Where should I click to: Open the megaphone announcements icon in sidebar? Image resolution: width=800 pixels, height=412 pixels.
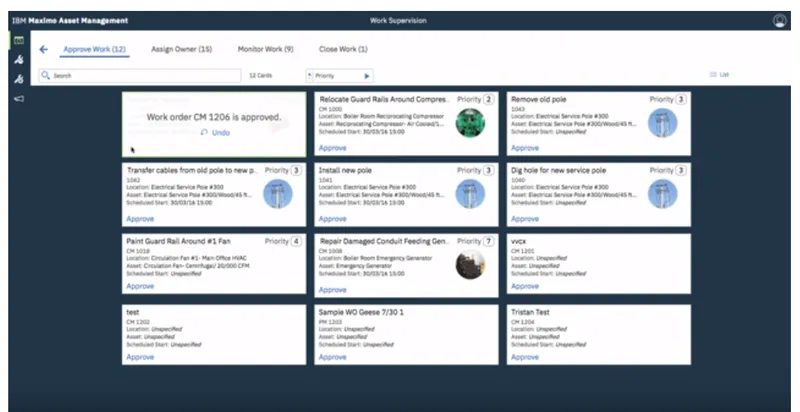(19, 98)
